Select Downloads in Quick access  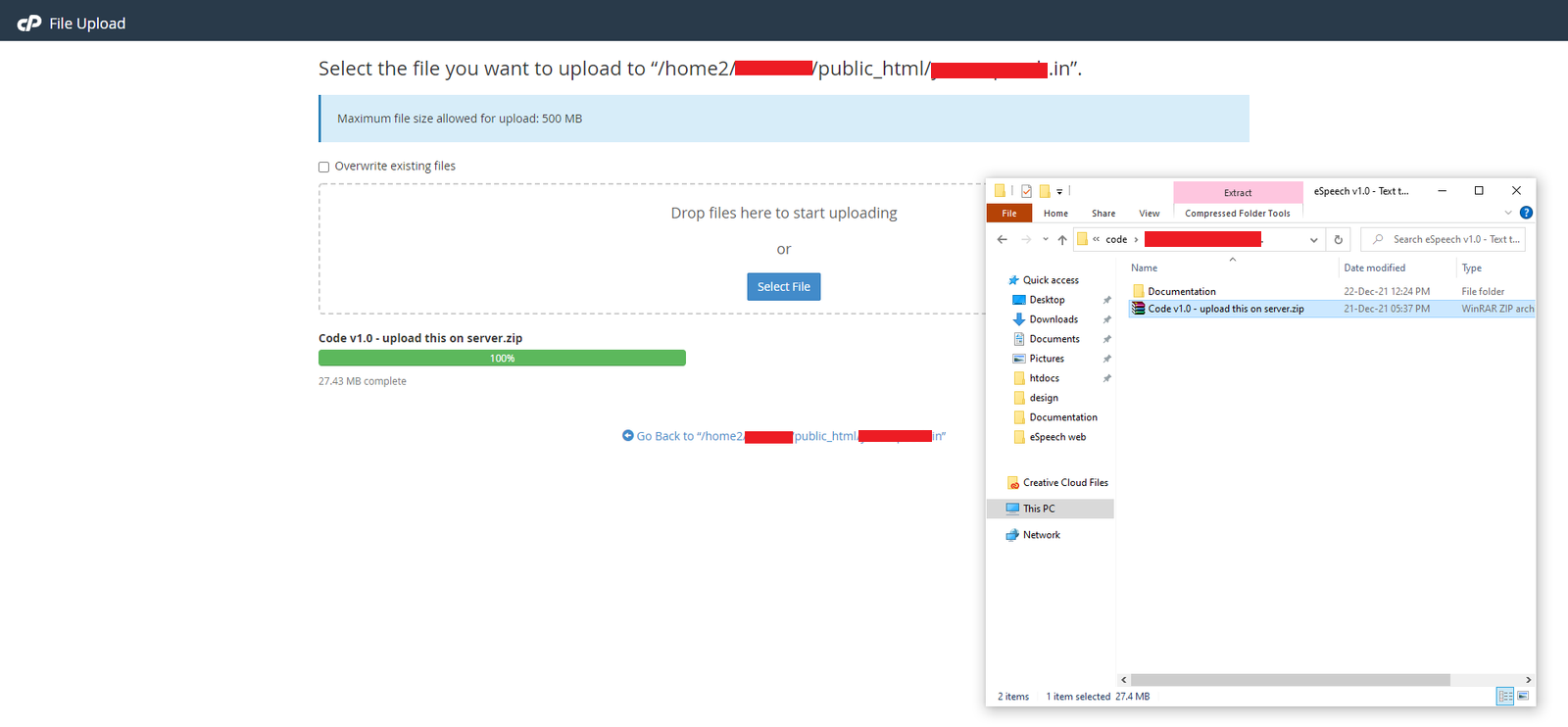(x=1053, y=319)
